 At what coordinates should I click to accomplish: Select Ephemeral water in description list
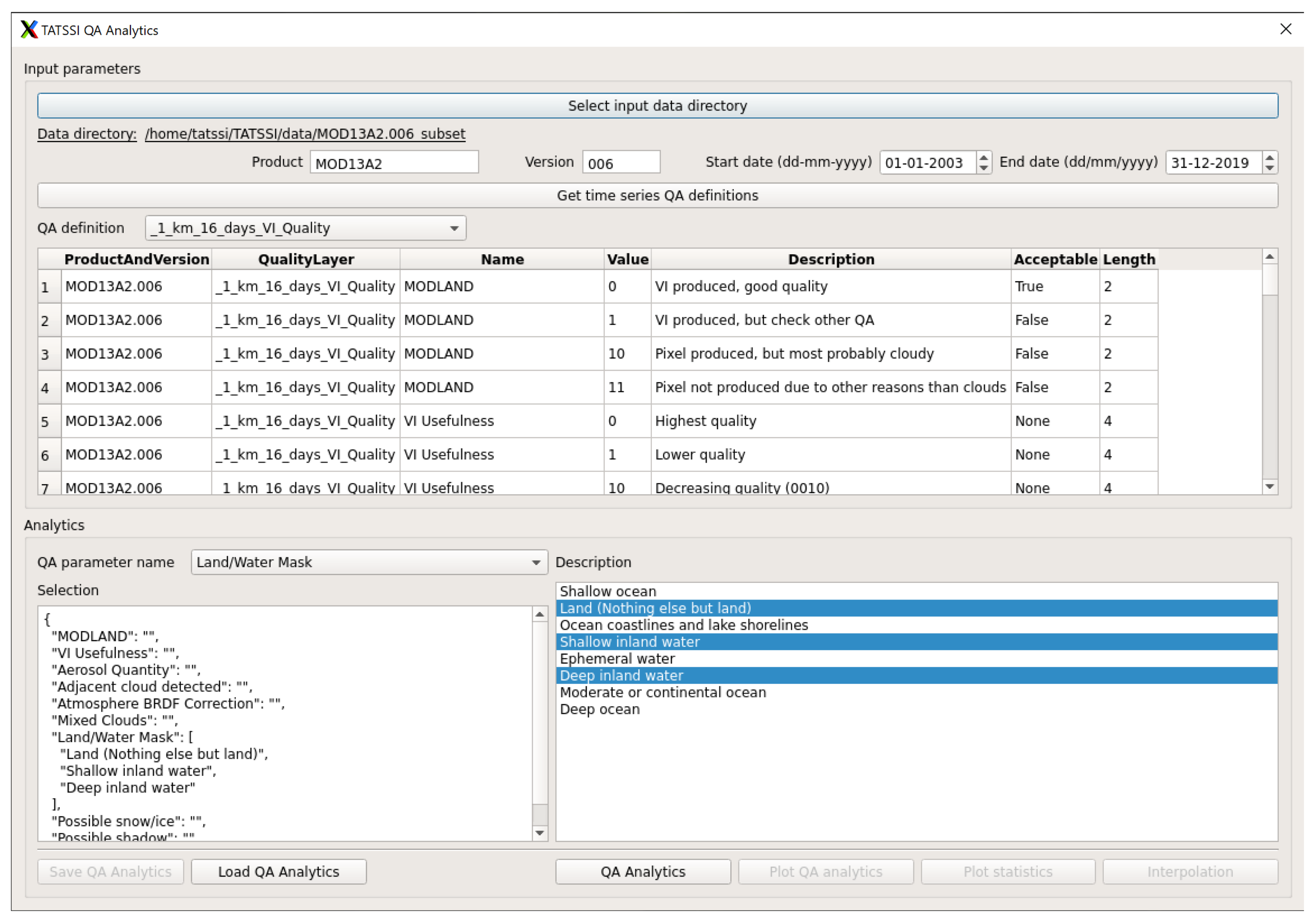[617, 659]
